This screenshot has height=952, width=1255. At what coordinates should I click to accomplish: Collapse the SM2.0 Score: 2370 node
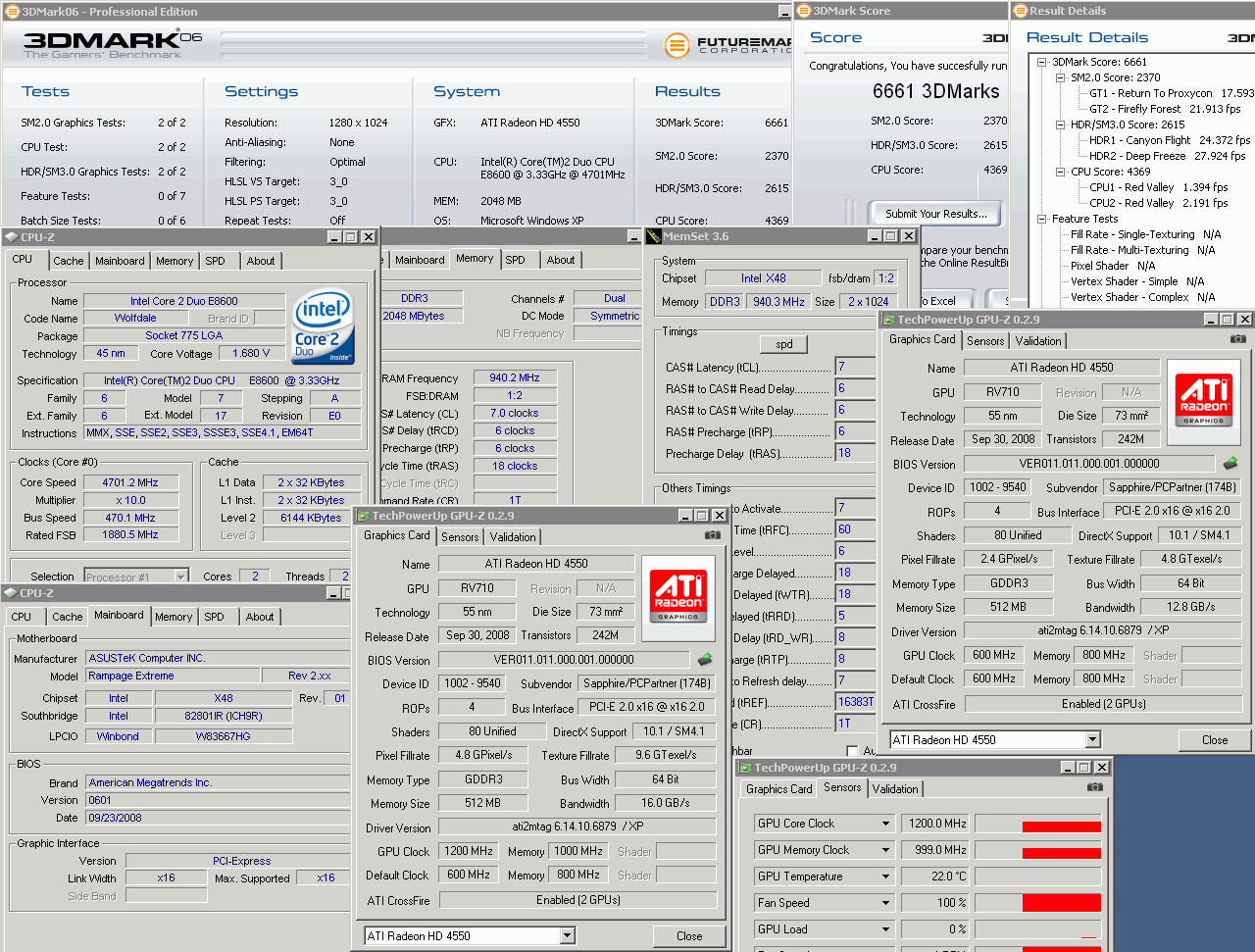pyautogui.click(x=1061, y=77)
